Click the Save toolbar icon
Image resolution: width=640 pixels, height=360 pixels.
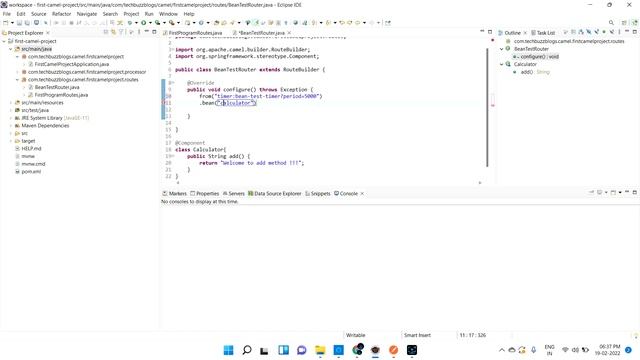[x=19, y=23]
